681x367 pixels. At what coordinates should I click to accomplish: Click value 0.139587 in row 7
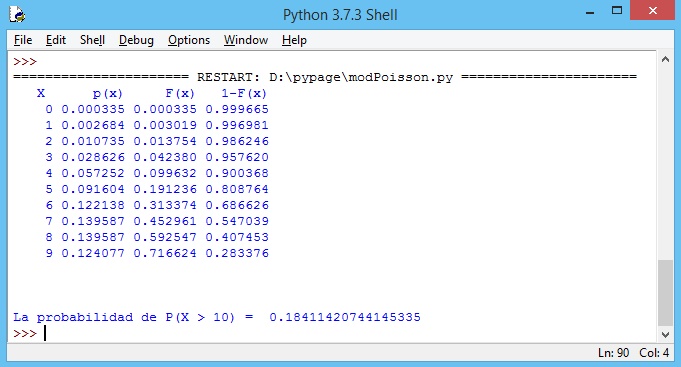pos(93,222)
